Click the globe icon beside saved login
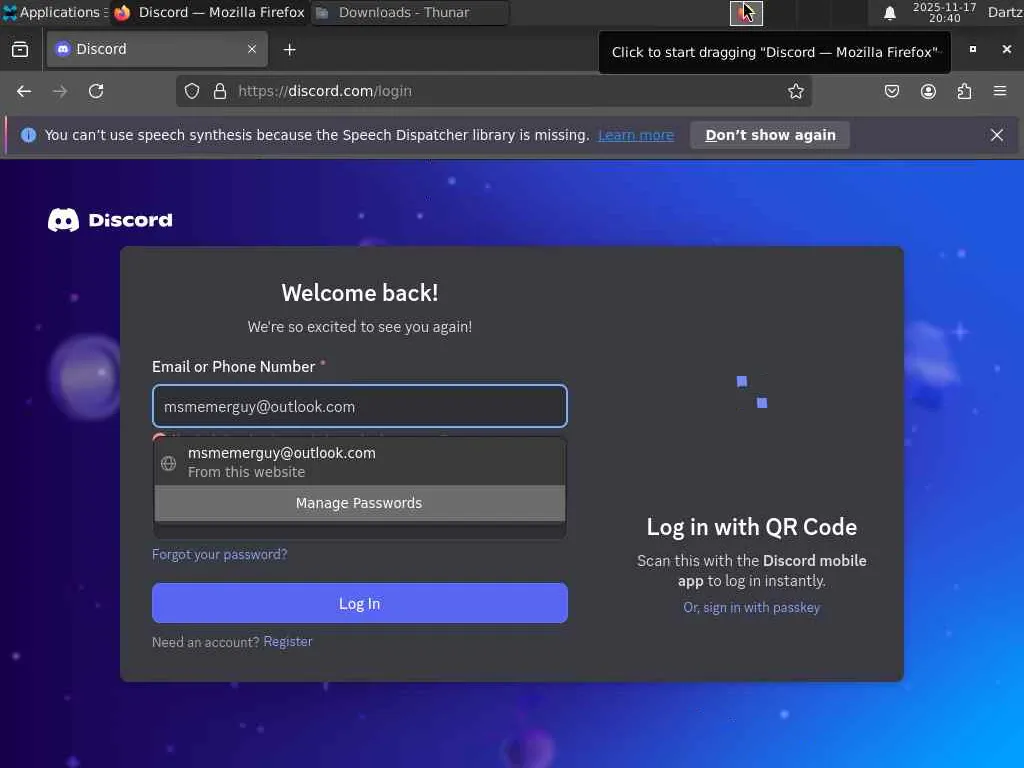Viewport: 1024px width, 768px height. [x=168, y=463]
